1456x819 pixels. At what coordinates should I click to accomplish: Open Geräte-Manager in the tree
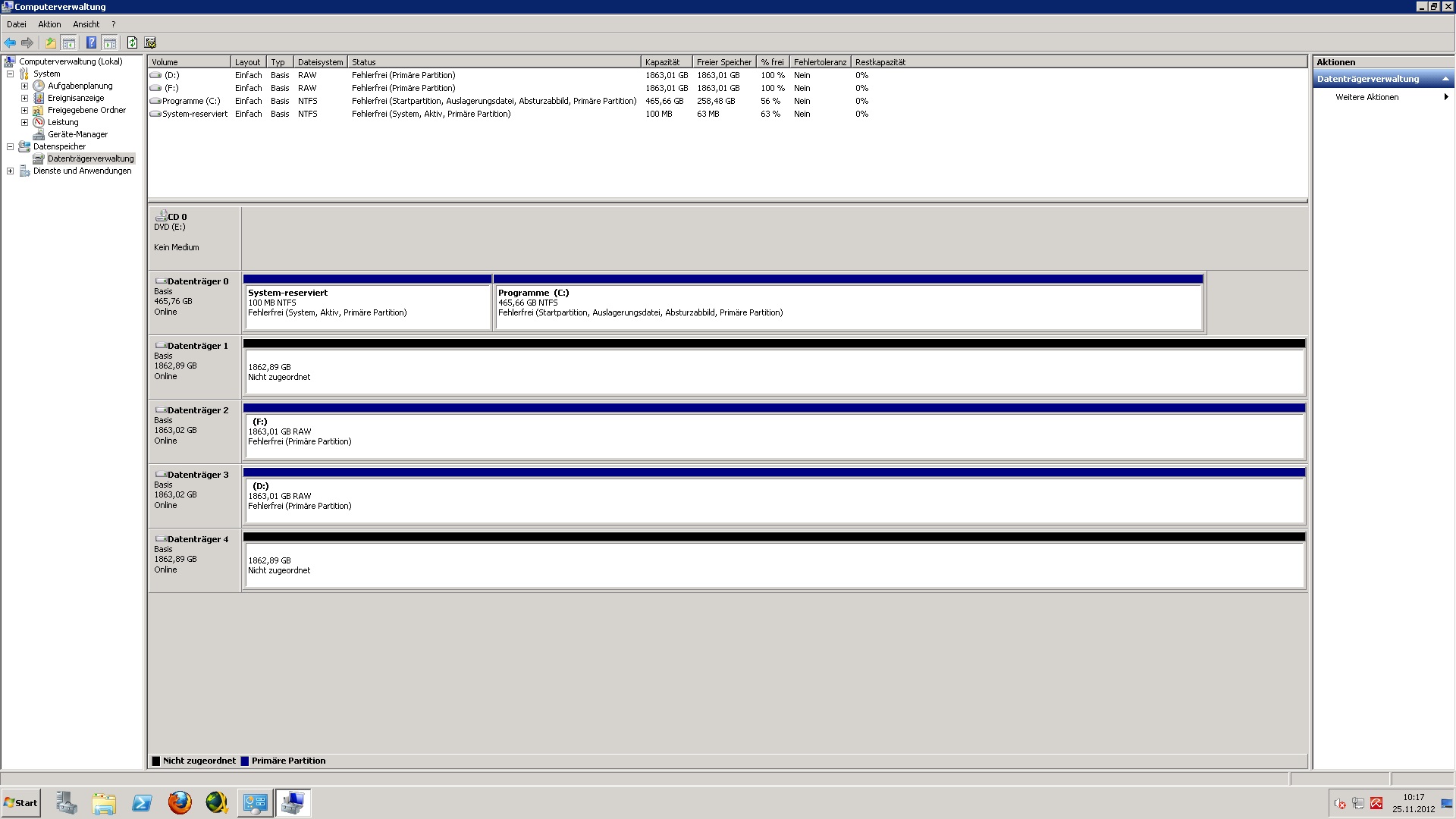pyautogui.click(x=77, y=134)
